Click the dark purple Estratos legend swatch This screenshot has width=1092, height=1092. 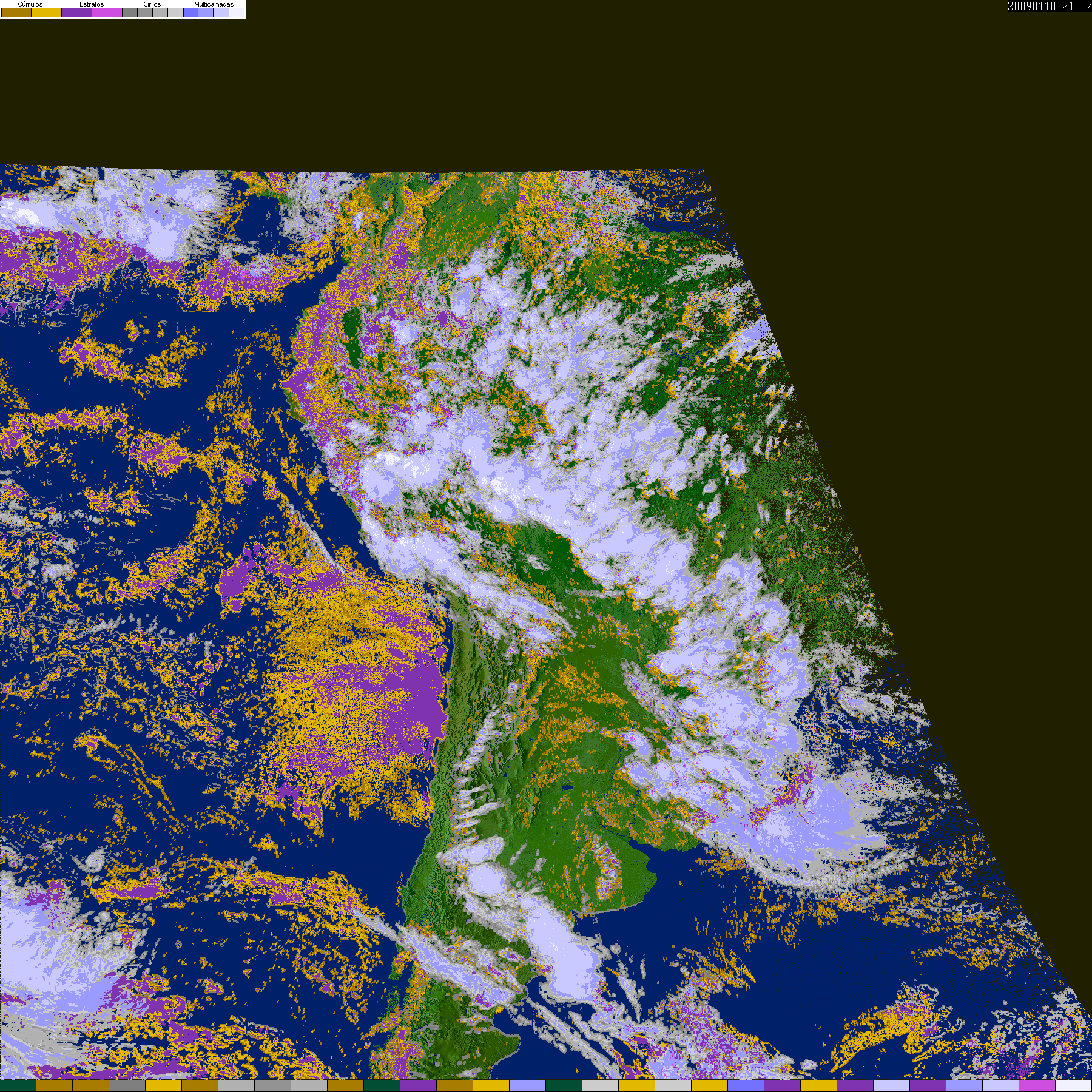[x=77, y=12]
